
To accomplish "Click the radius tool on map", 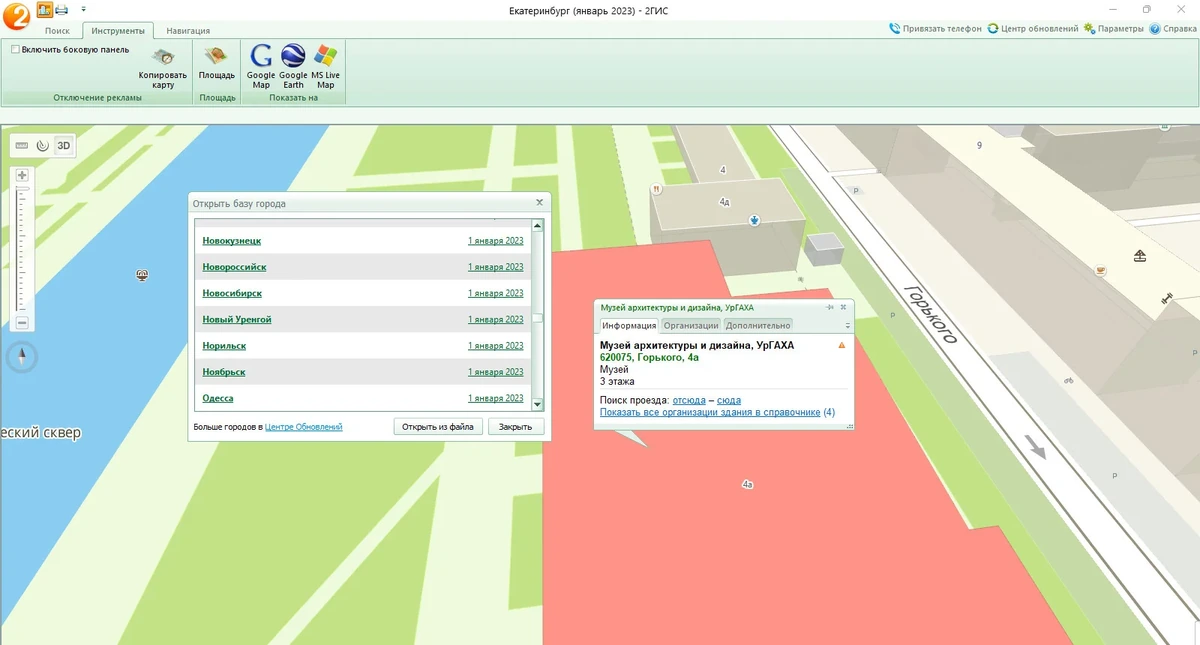I will click(x=42, y=146).
